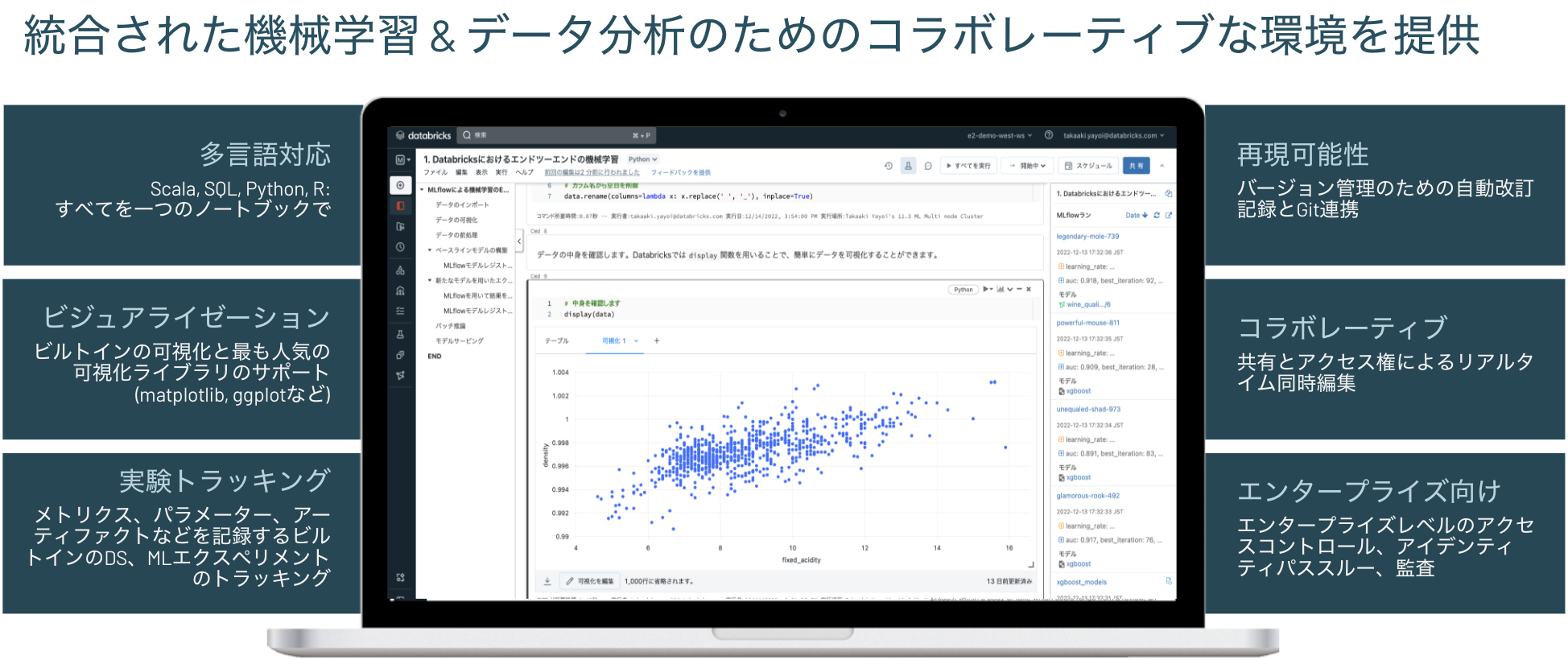Image resolution: width=1568 pixels, height=660 pixels.
Task: Refresh the MLflow runs list
Action: [1157, 215]
